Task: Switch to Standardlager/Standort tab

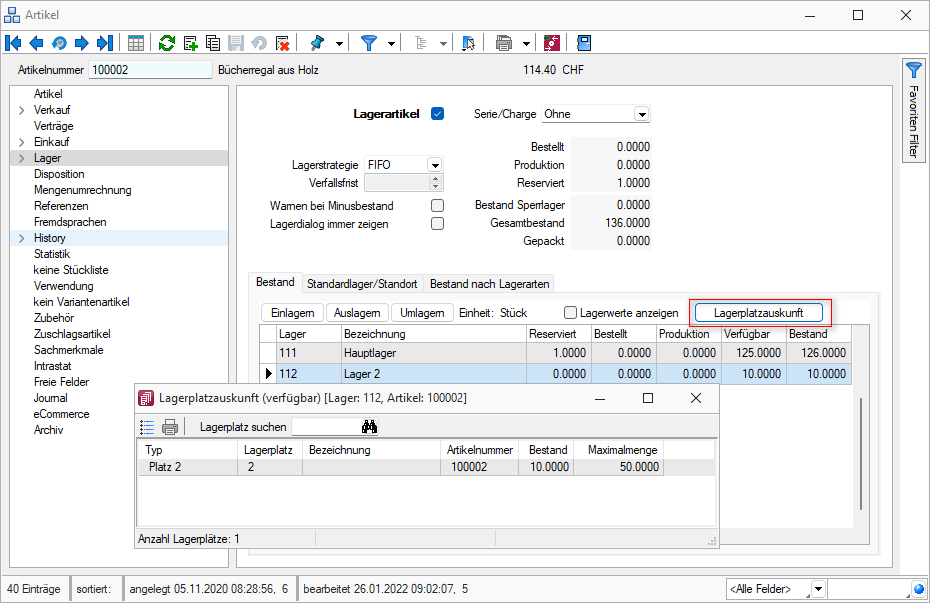Action: point(361,284)
